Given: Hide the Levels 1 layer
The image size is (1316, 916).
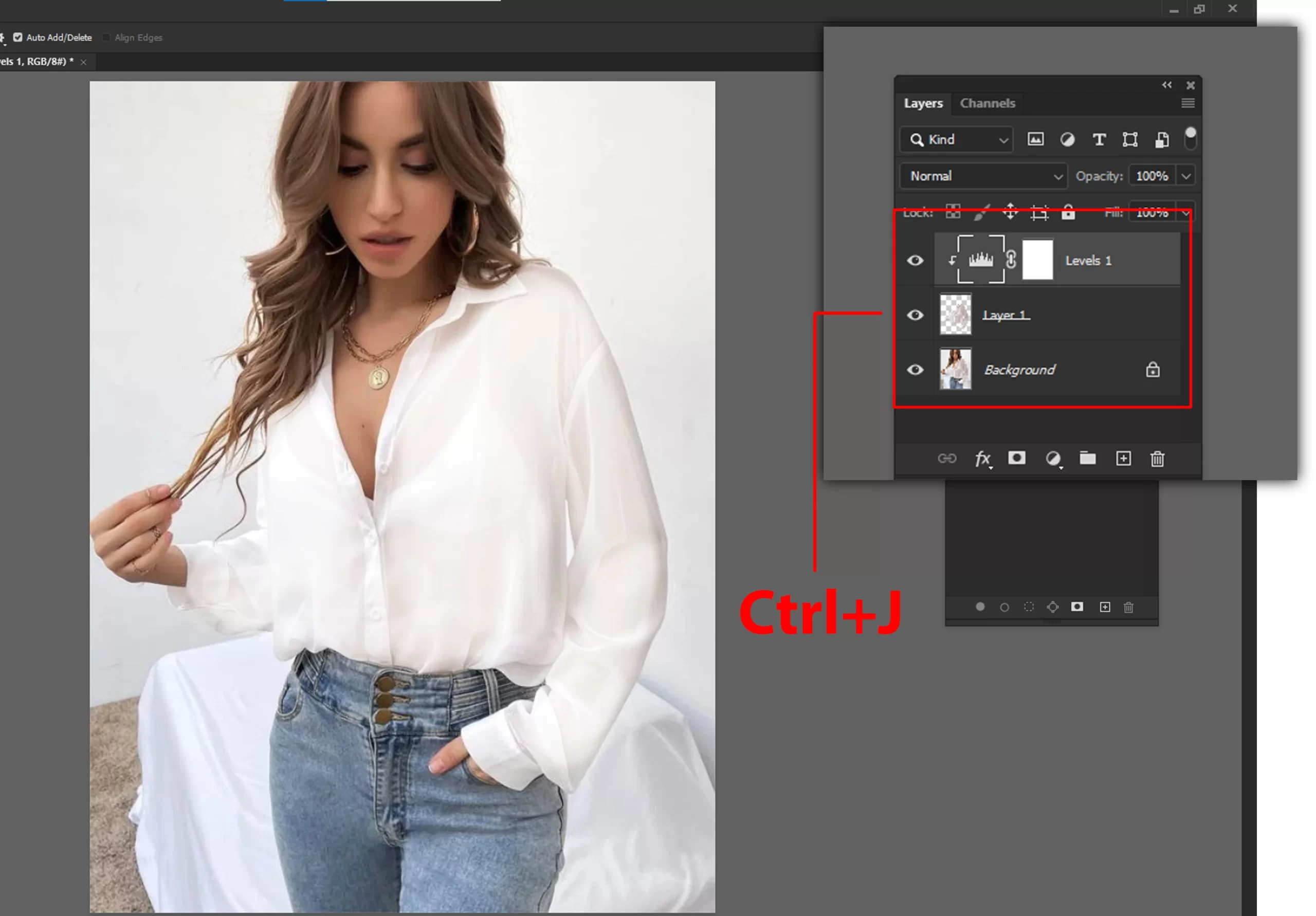Looking at the screenshot, I should coord(915,260).
